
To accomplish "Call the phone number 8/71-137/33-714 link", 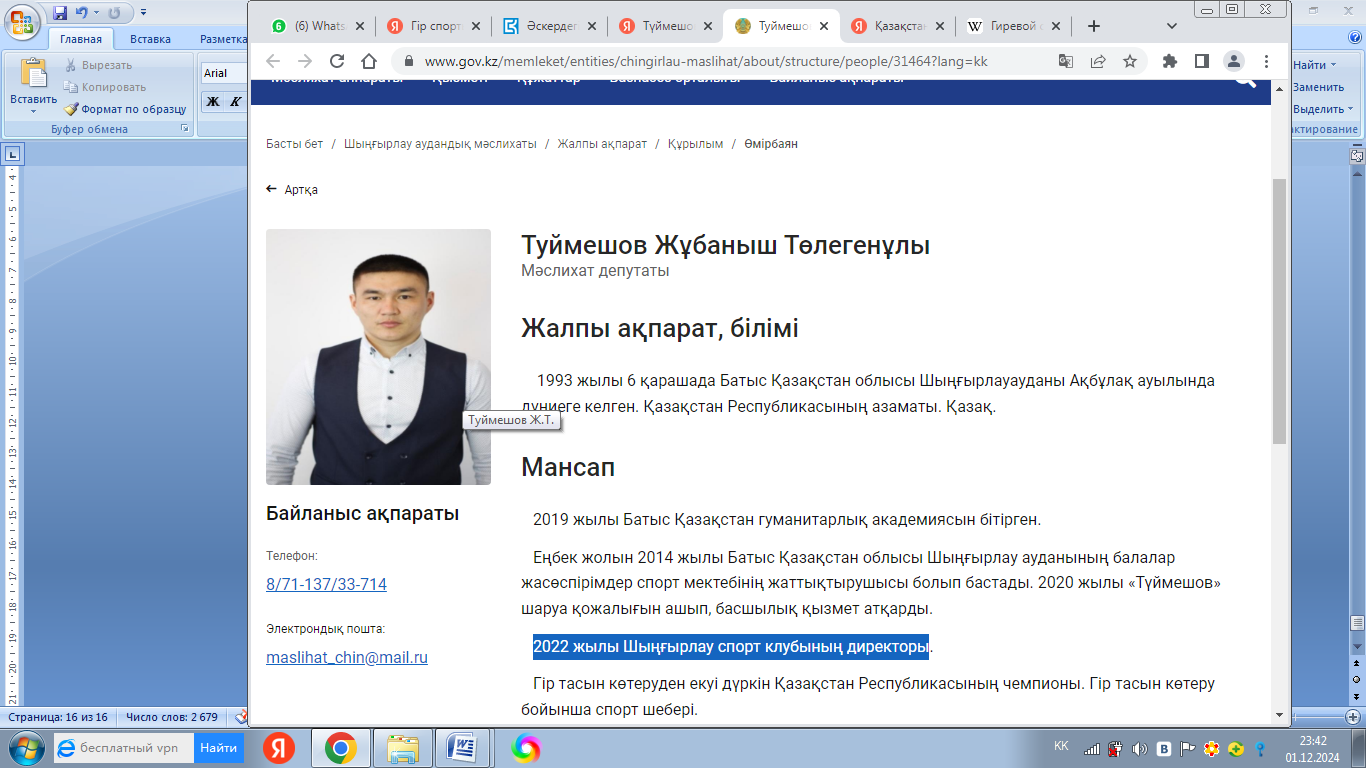I will click(326, 584).
